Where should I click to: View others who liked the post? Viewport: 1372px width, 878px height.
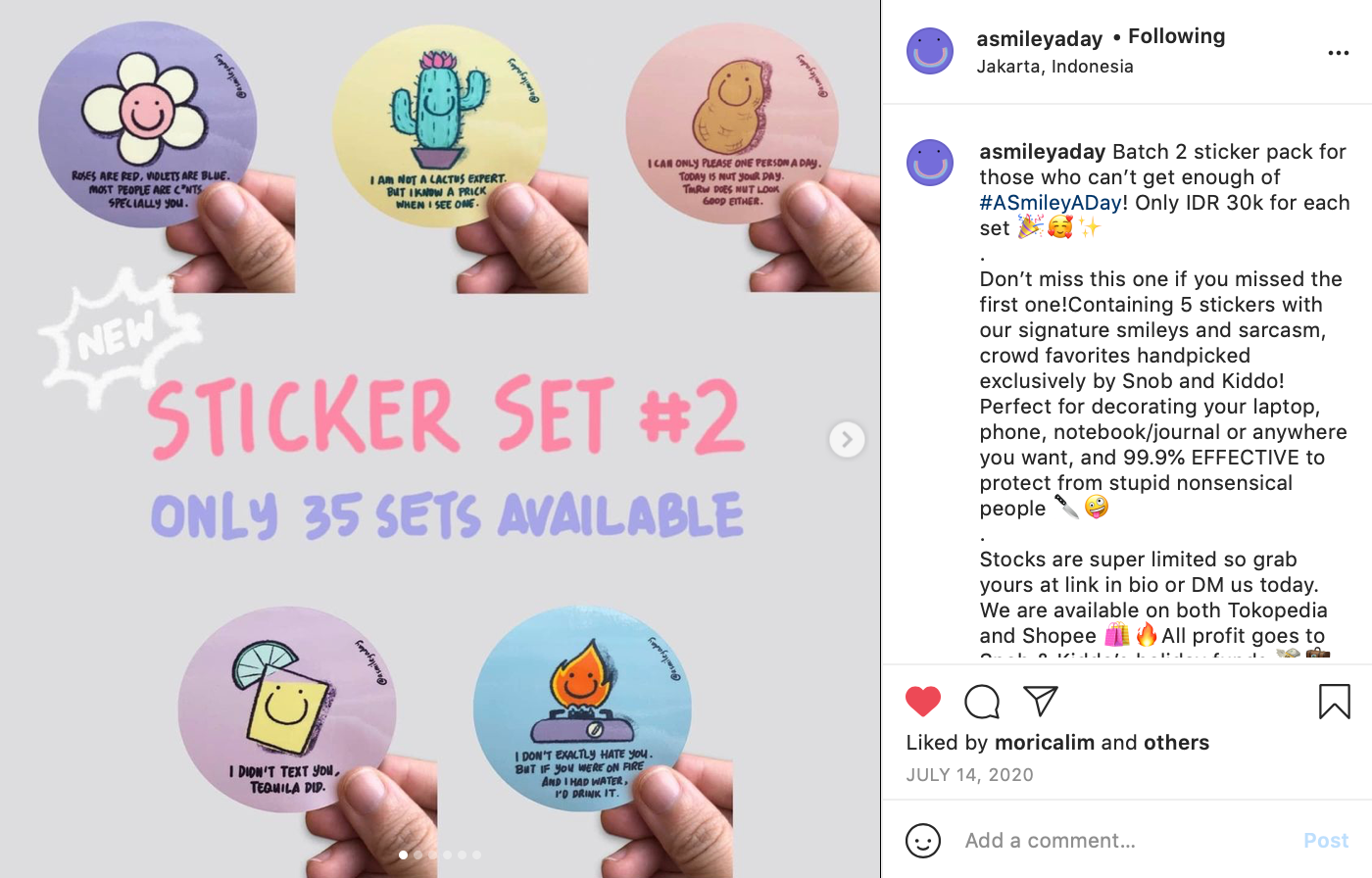click(x=1176, y=743)
